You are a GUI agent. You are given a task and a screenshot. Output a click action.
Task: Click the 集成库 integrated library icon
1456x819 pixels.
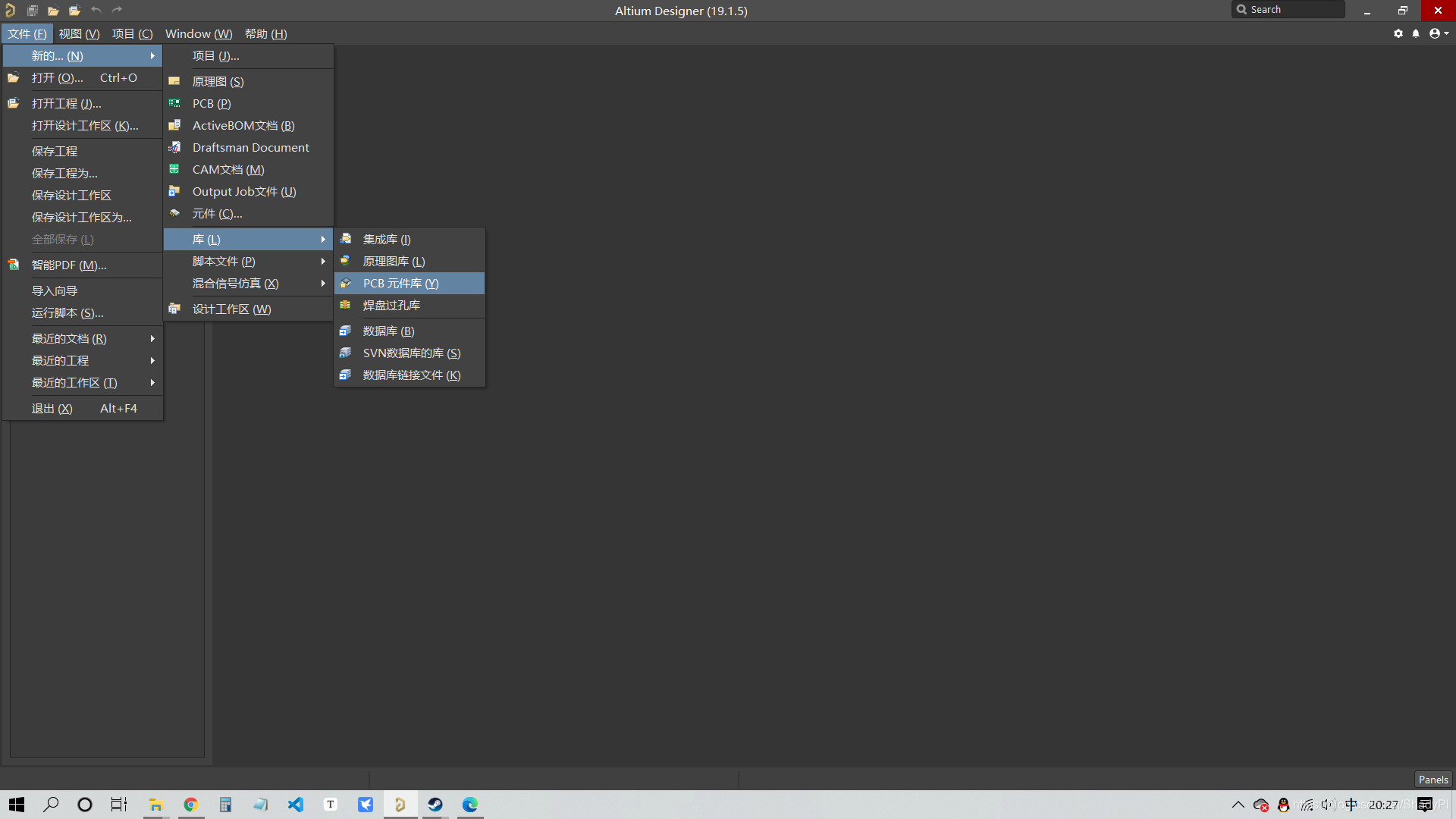346,239
